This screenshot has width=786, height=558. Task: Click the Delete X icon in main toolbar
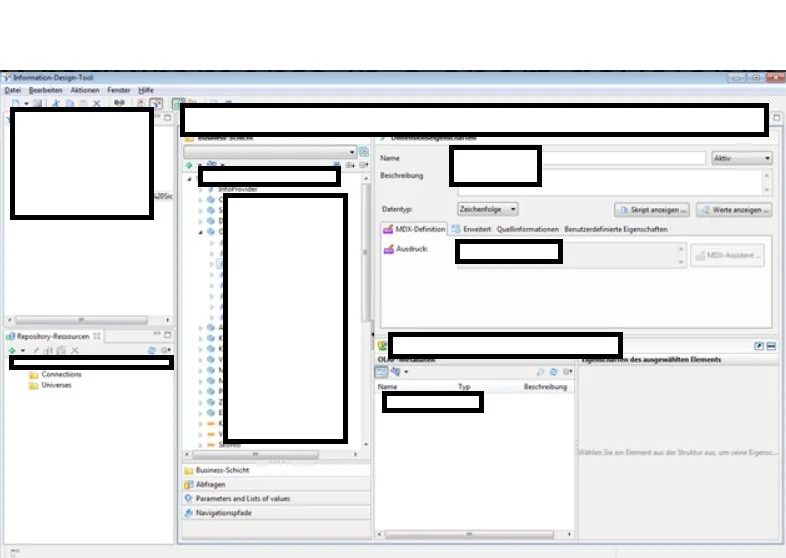[x=97, y=103]
